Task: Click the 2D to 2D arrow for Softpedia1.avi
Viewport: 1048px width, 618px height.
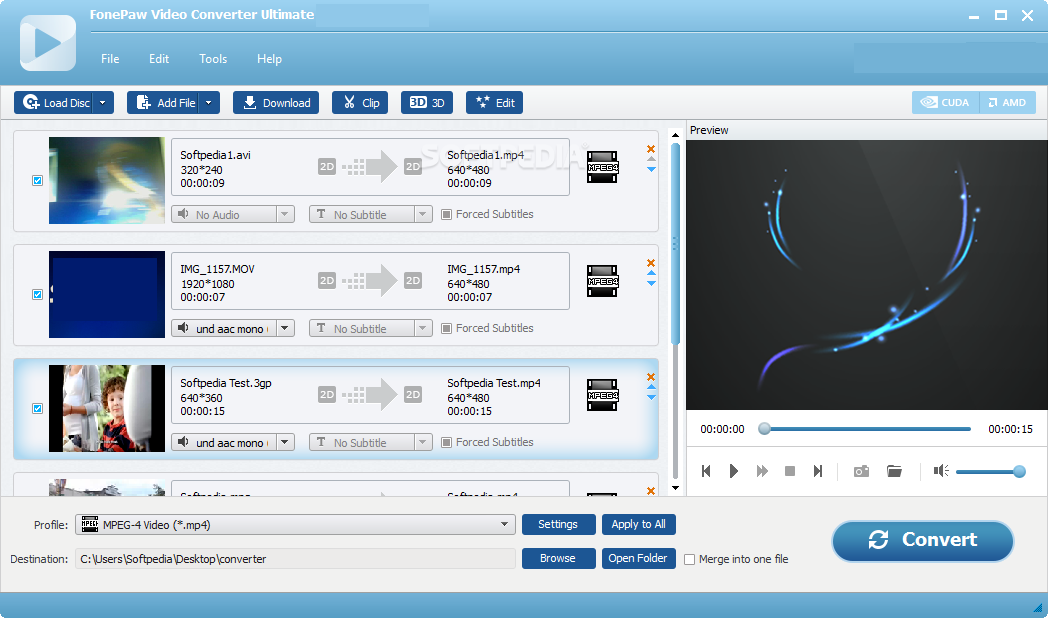Action: pos(370,167)
